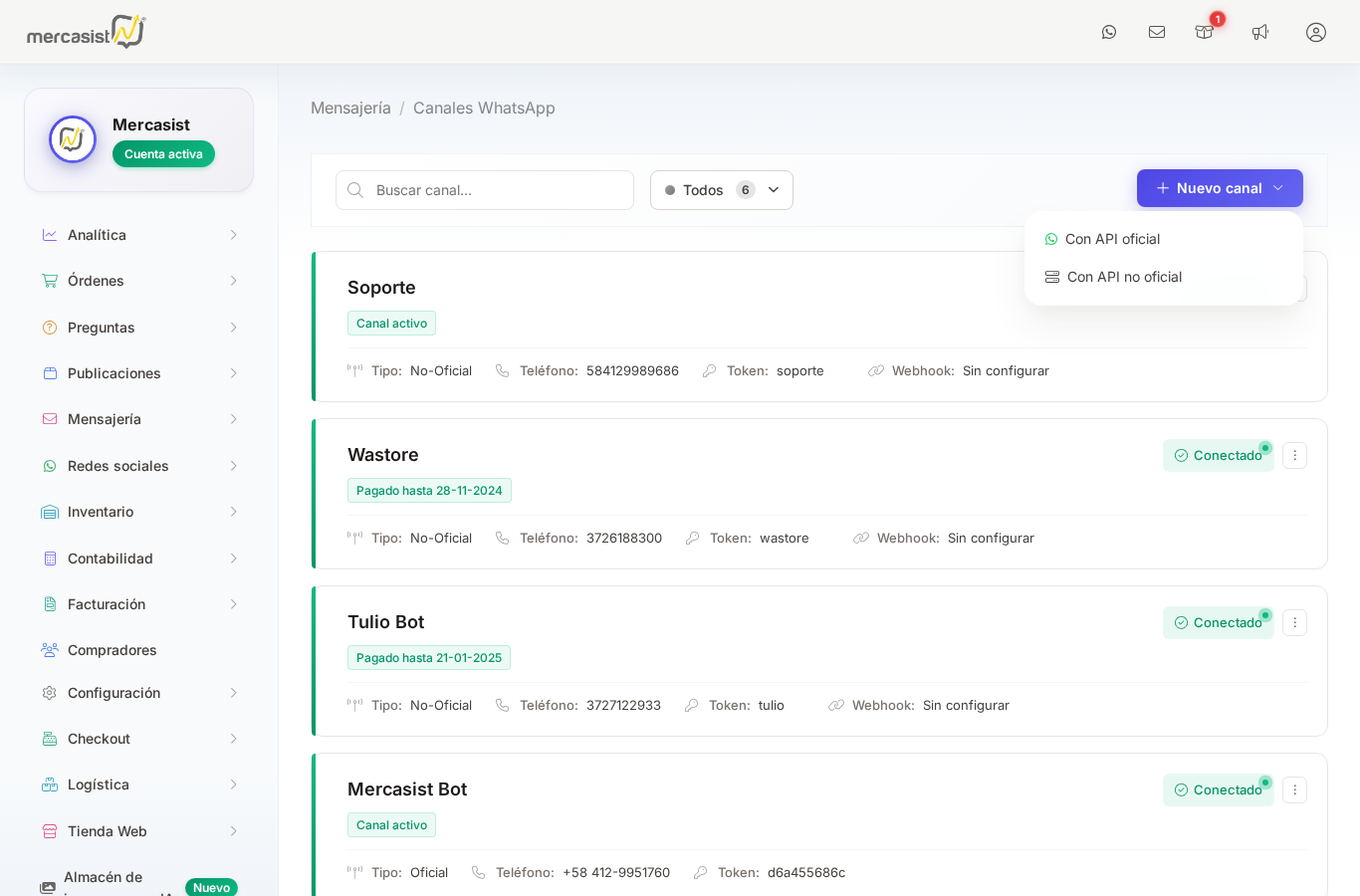Expand the Todos status filter dropdown
The height and width of the screenshot is (896, 1360).
[722, 190]
